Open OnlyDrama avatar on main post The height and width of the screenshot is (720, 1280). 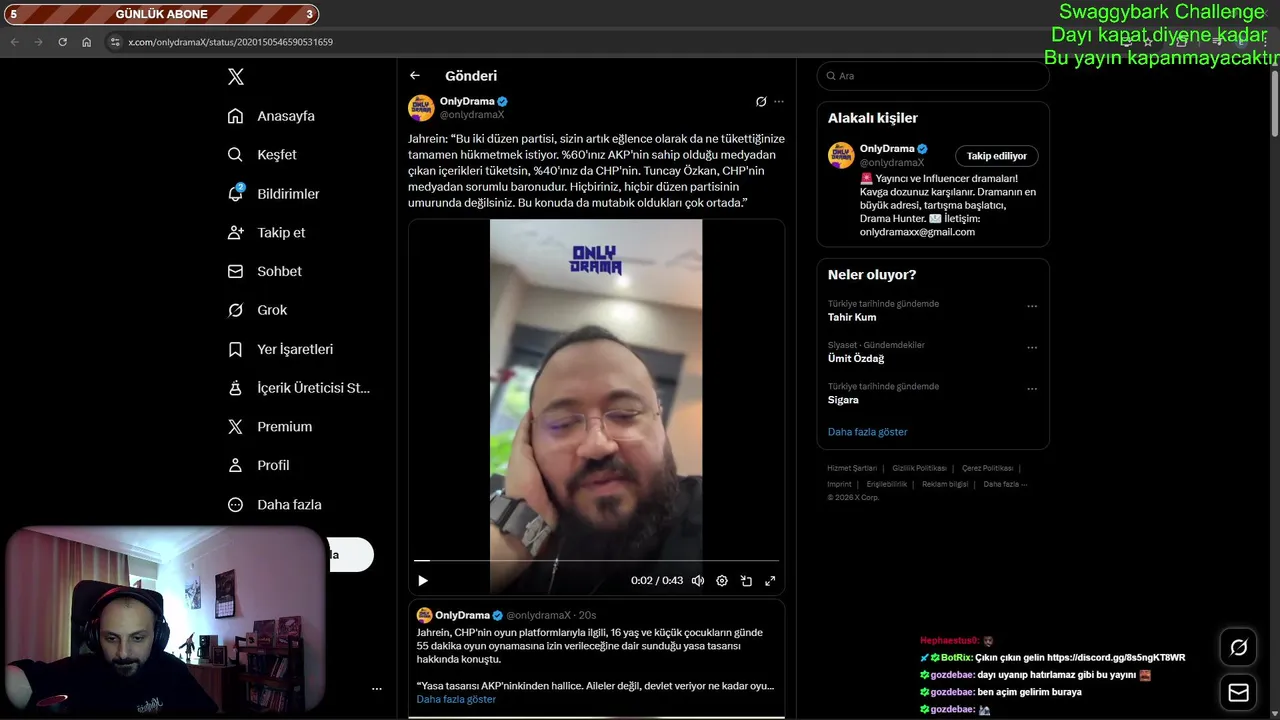[x=421, y=108]
